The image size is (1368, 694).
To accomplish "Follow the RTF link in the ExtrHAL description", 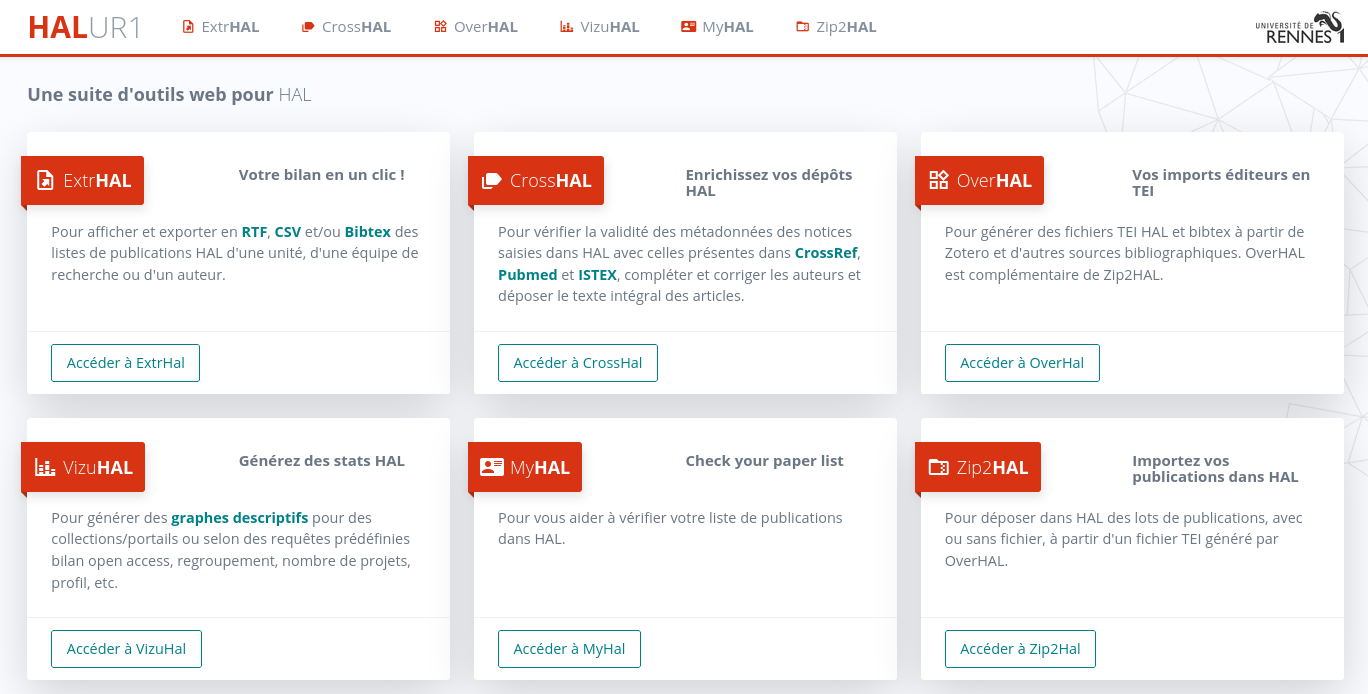I will coord(254,232).
